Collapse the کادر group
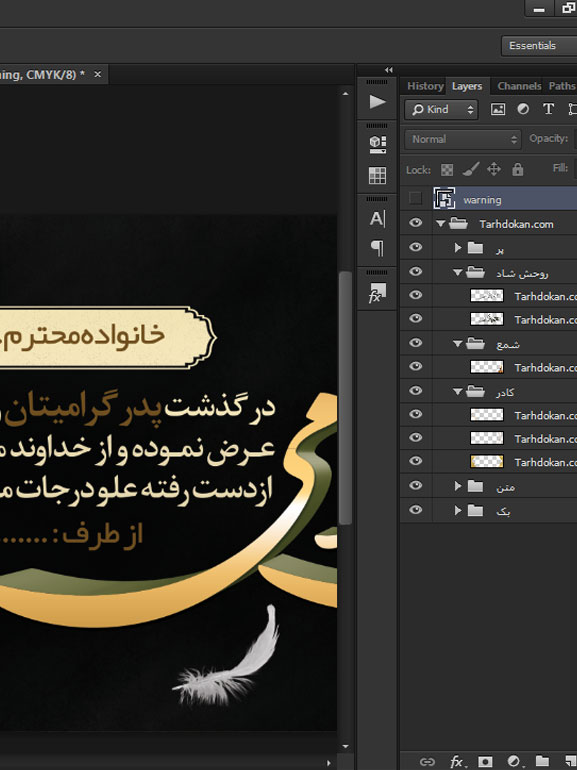The image size is (577, 770). pyautogui.click(x=458, y=392)
